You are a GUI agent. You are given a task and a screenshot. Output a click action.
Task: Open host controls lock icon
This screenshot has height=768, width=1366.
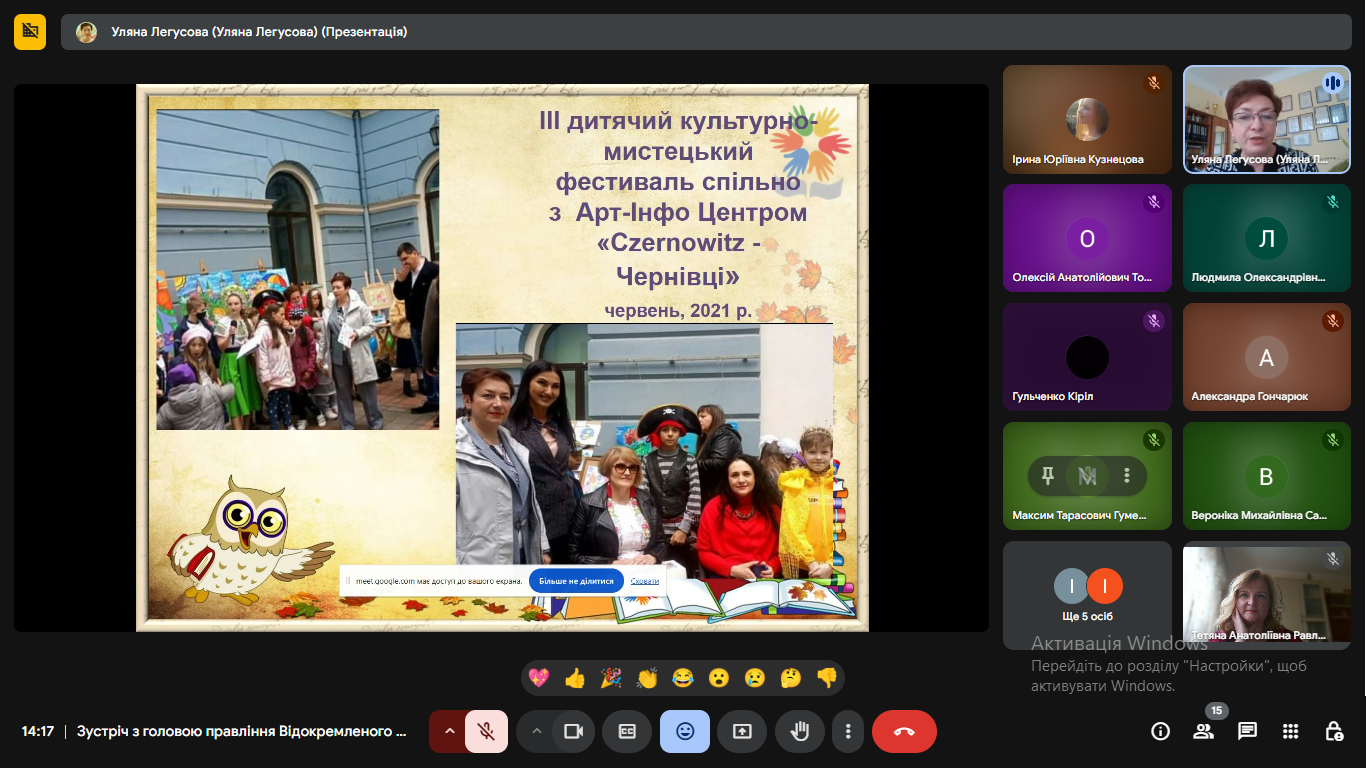[x=1334, y=731]
